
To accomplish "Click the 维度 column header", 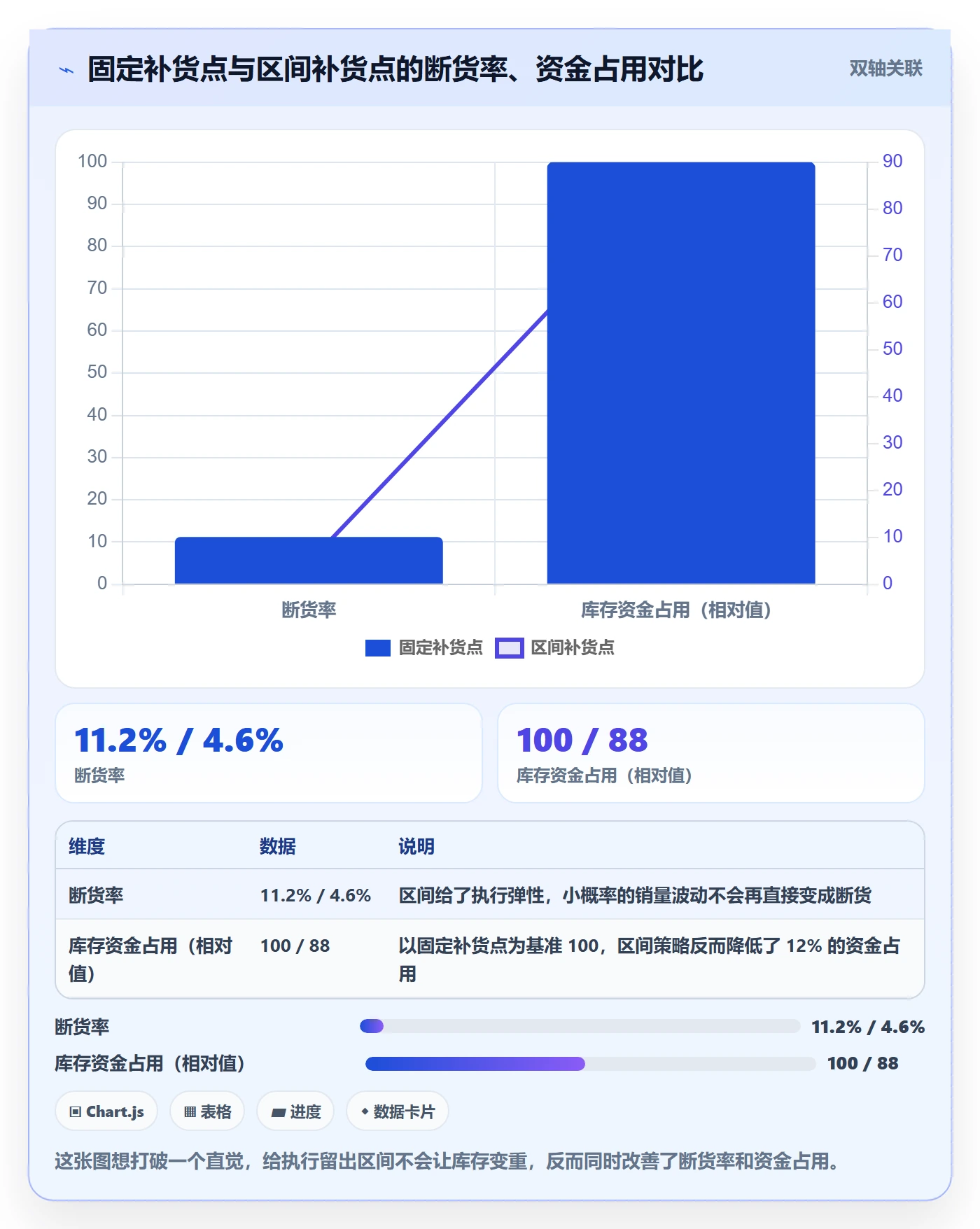I will [87, 847].
